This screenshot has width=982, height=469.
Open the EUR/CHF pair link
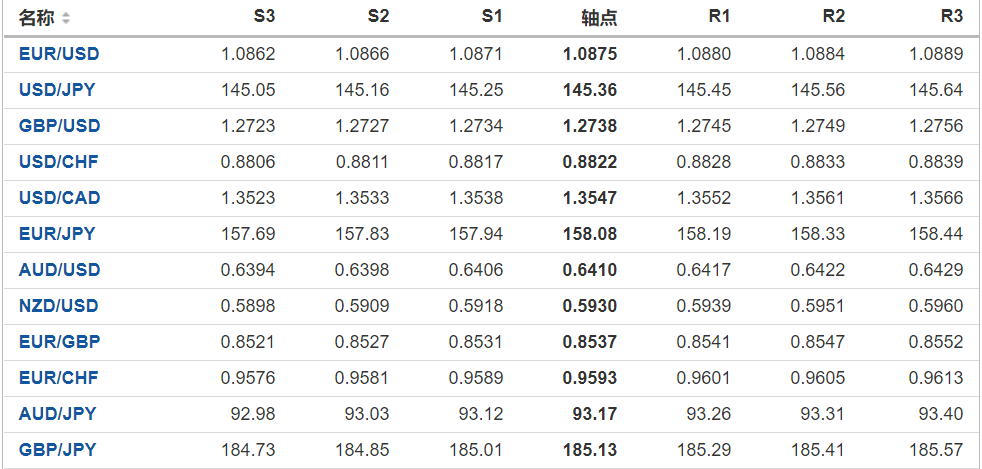(x=58, y=378)
